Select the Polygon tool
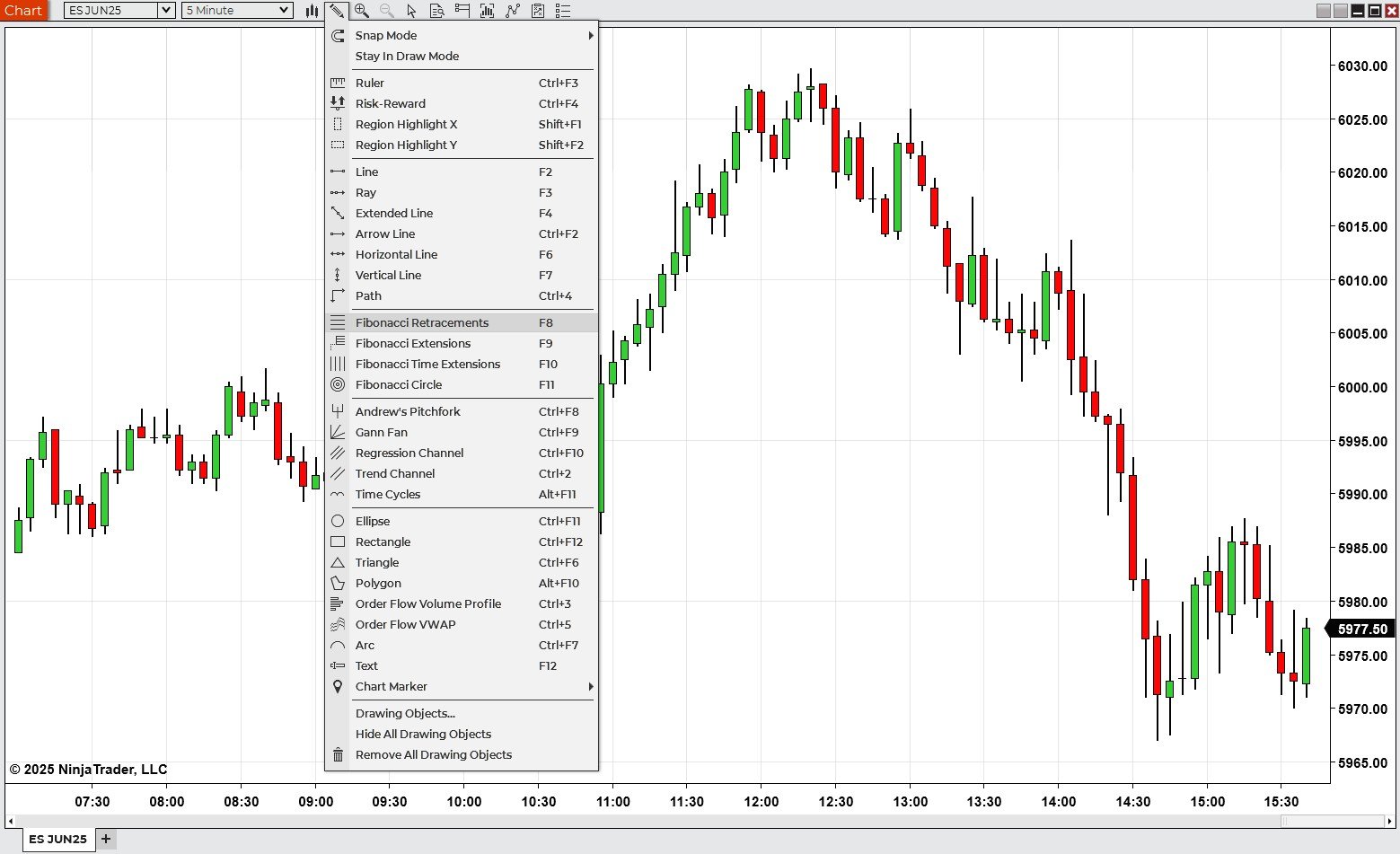 coord(462,583)
